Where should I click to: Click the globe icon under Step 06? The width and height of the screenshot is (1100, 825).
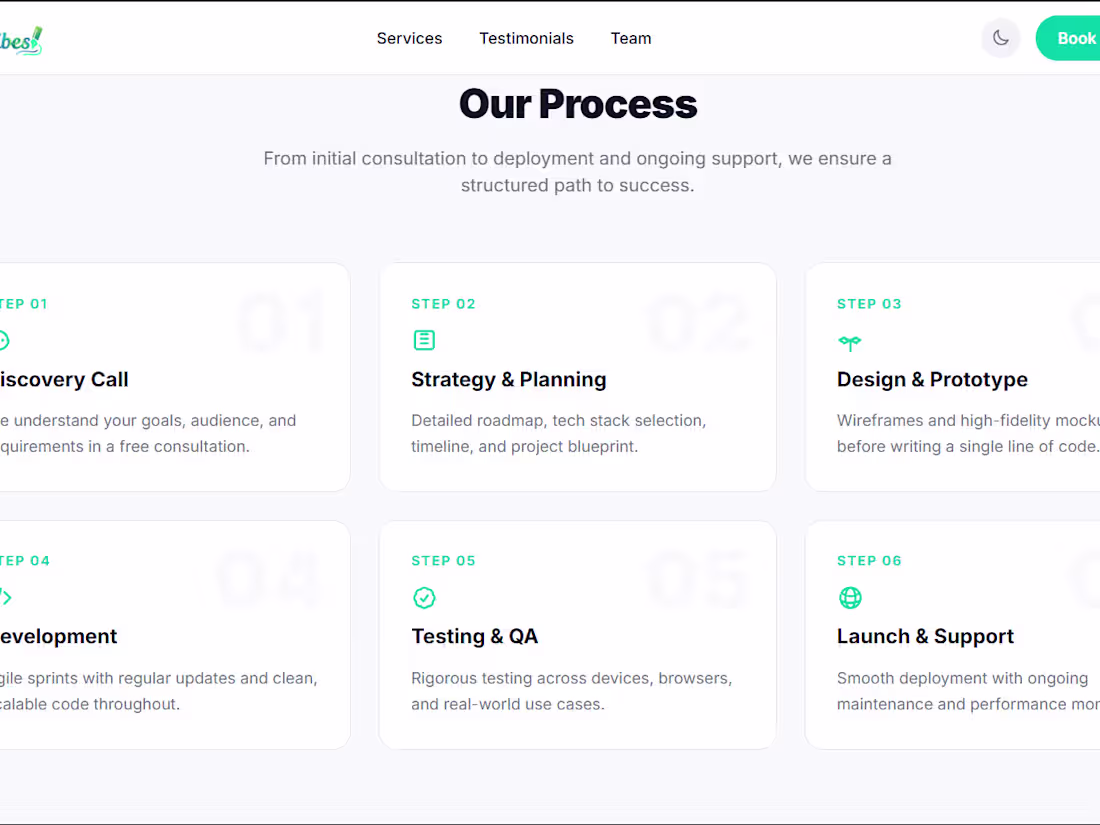(x=850, y=598)
